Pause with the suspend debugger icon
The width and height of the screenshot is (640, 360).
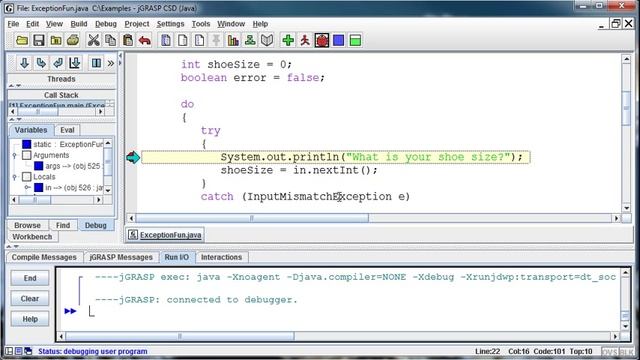point(96,63)
